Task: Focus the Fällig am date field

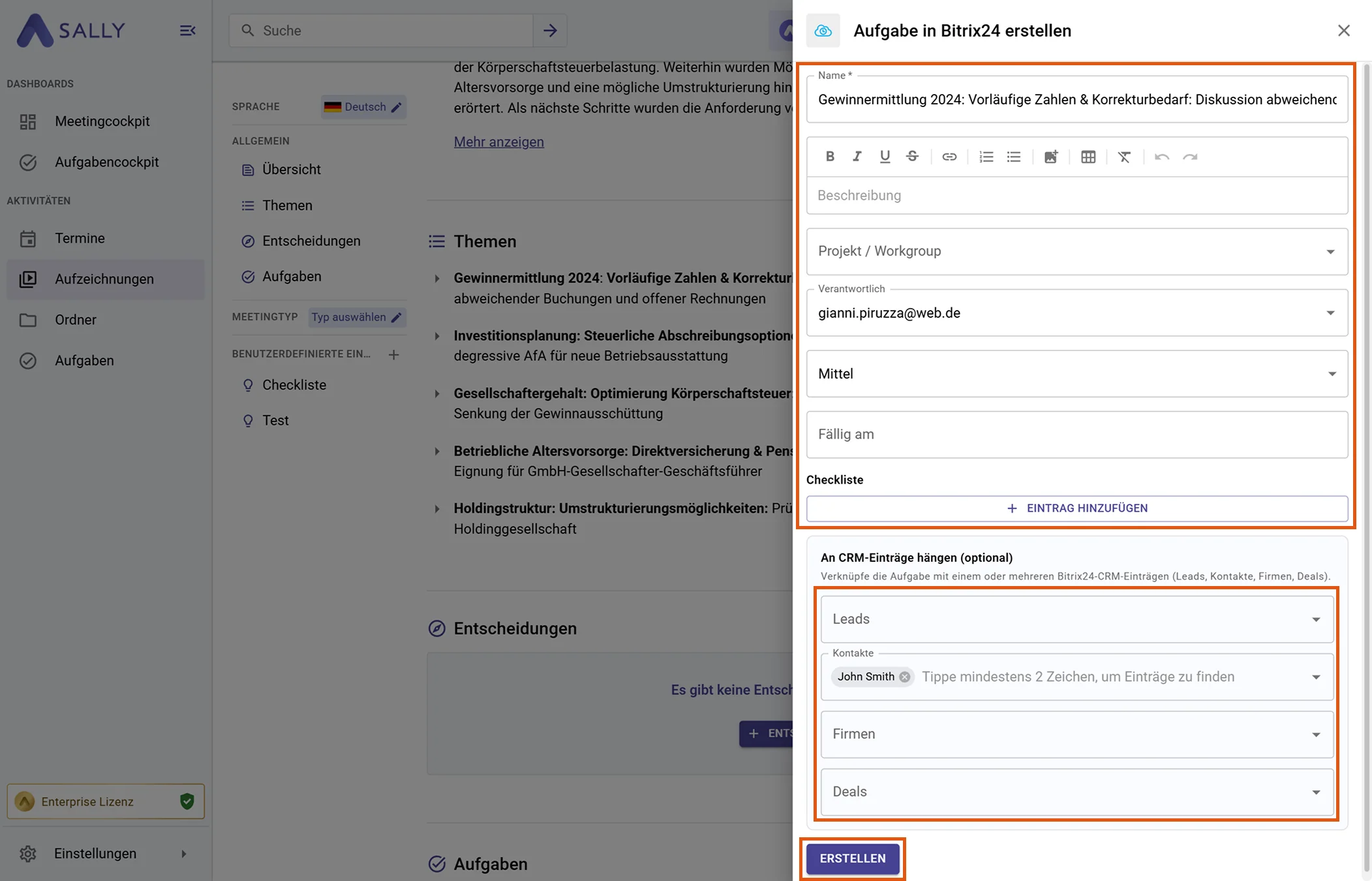Action: [x=1077, y=435]
